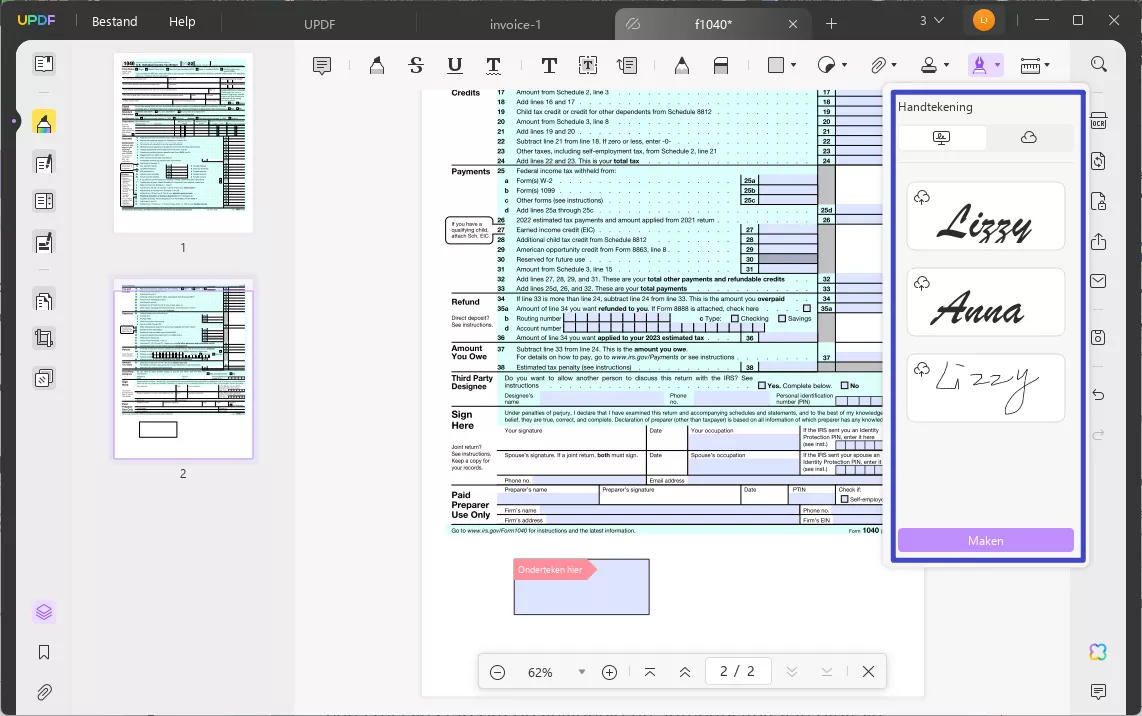Viewport: 1142px width, 716px height.
Task: Expand the Rectangle shape options arrow
Action: click(793, 66)
